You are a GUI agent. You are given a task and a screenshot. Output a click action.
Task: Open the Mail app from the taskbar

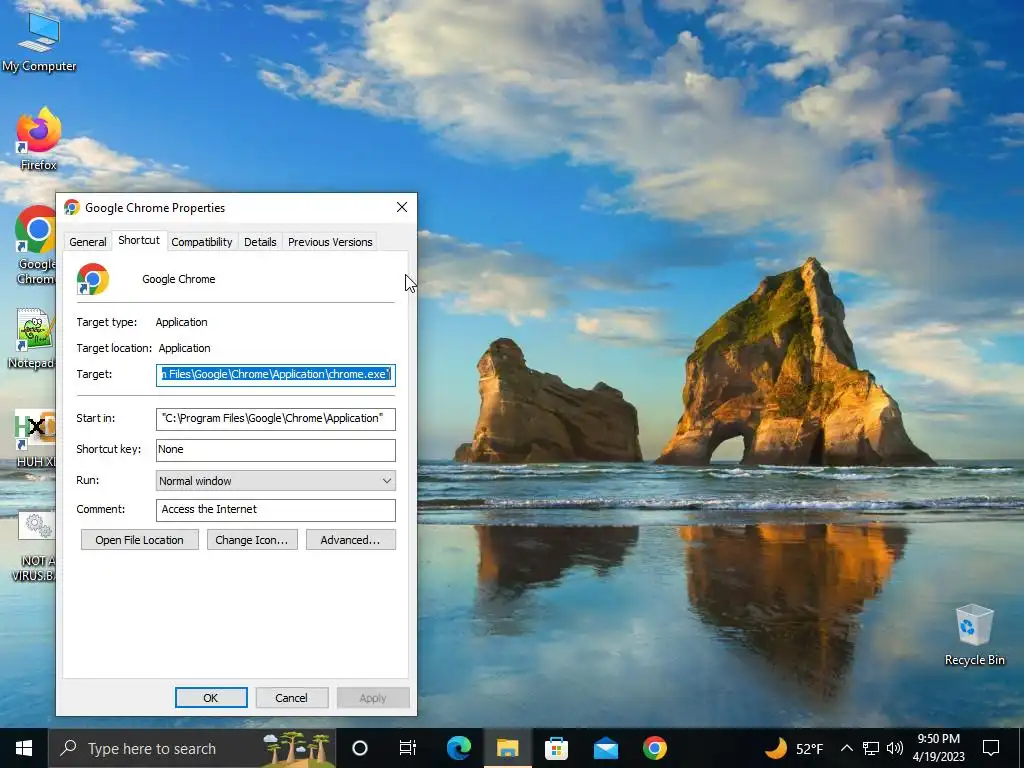[x=605, y=748]
